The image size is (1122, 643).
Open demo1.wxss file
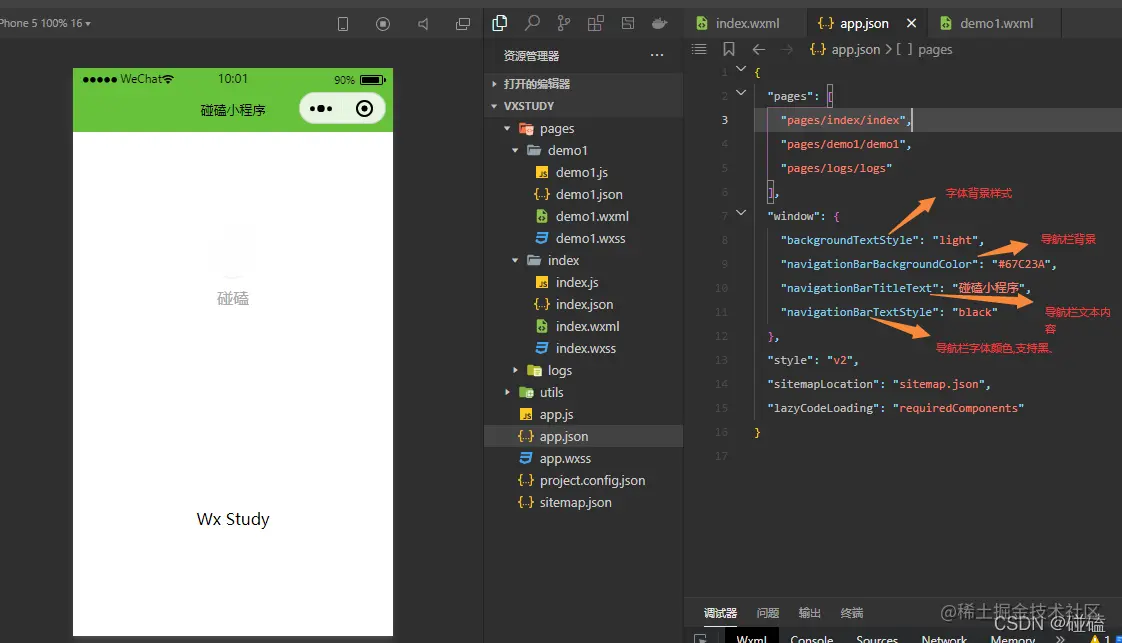584,238
